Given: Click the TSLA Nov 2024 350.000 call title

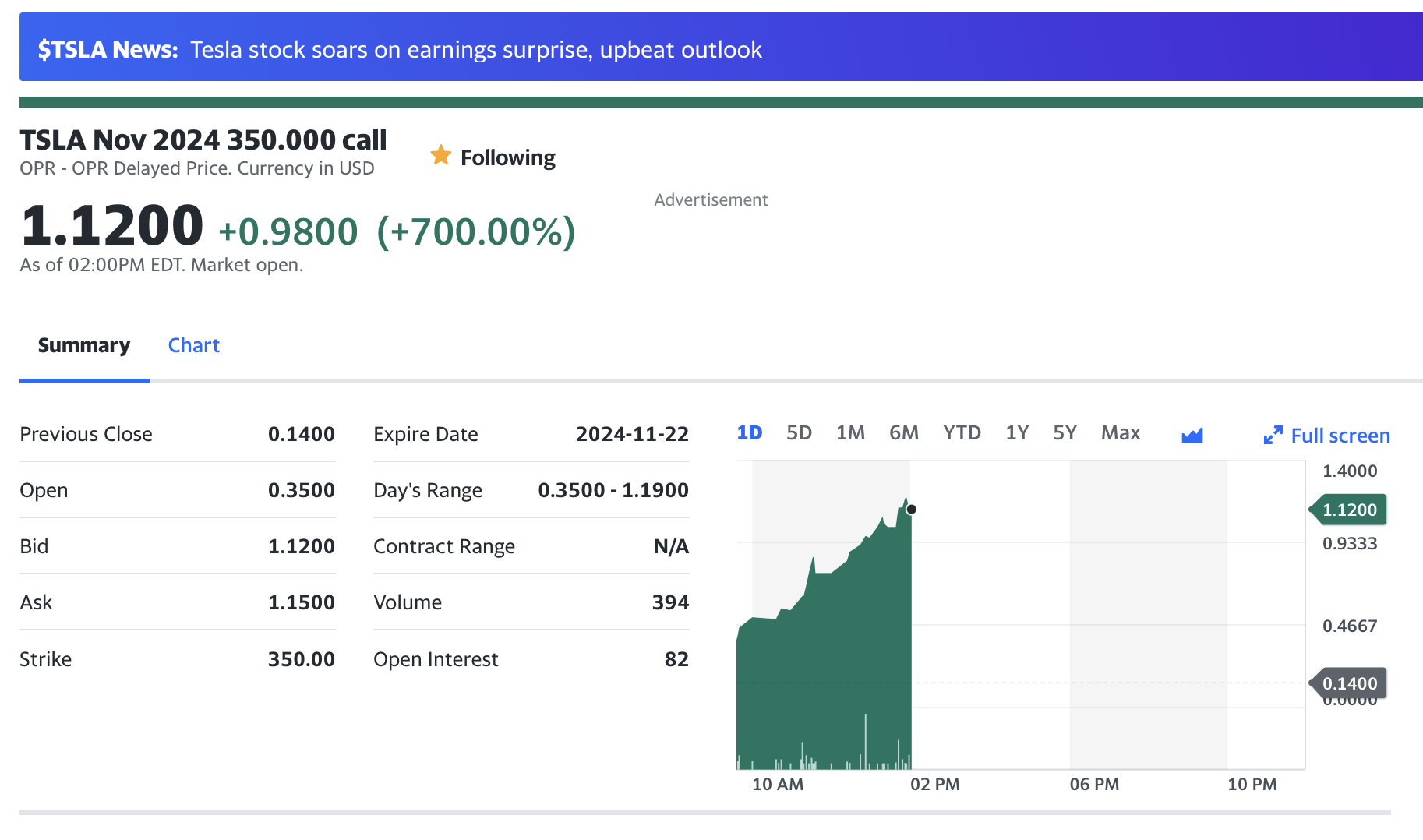Looking at the screenshot, I should coord(203,140).
